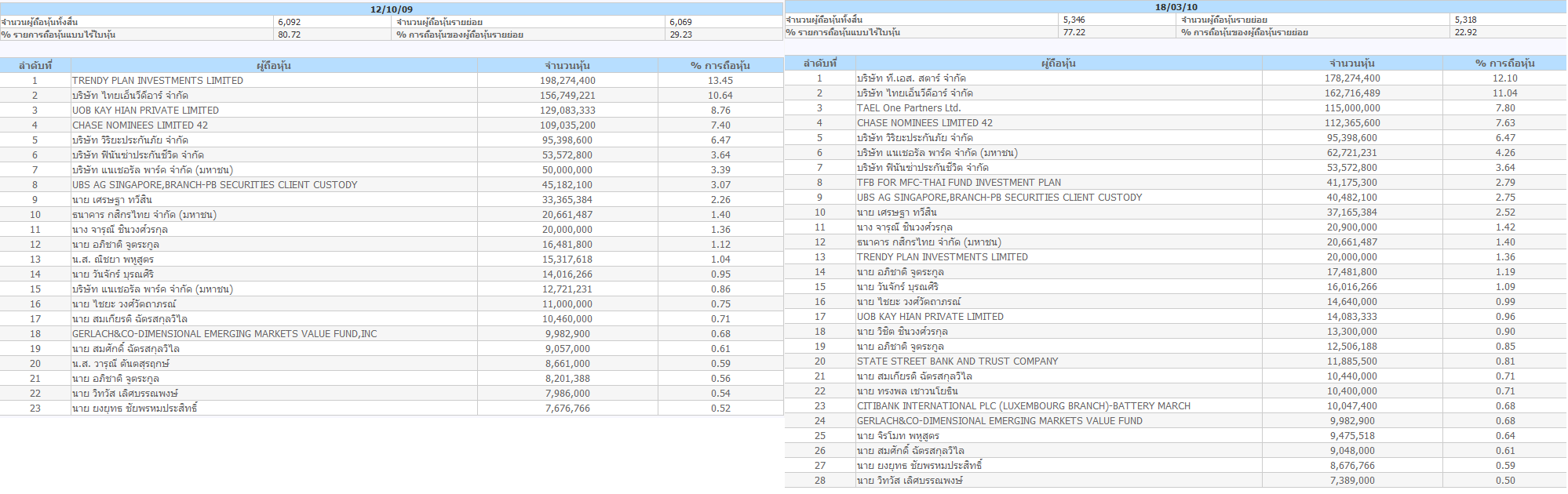Click share count 7,986,000

tap(567, 394)
